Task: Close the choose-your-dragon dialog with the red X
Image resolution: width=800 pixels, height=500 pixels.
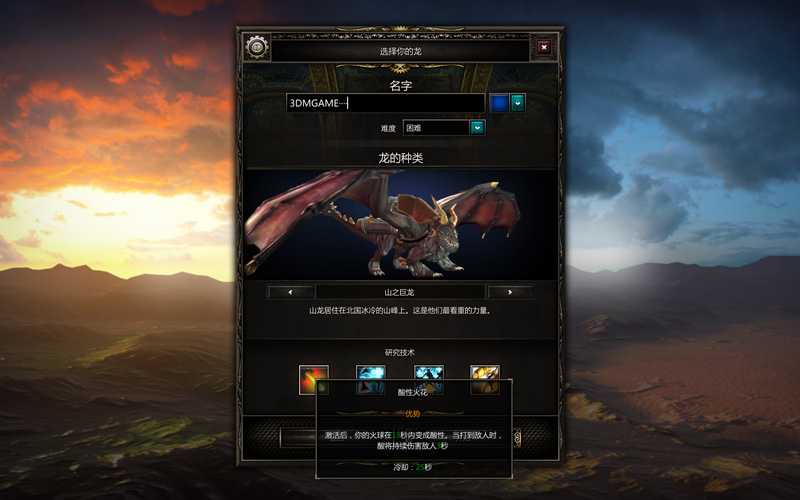Action: pos(544,47)
